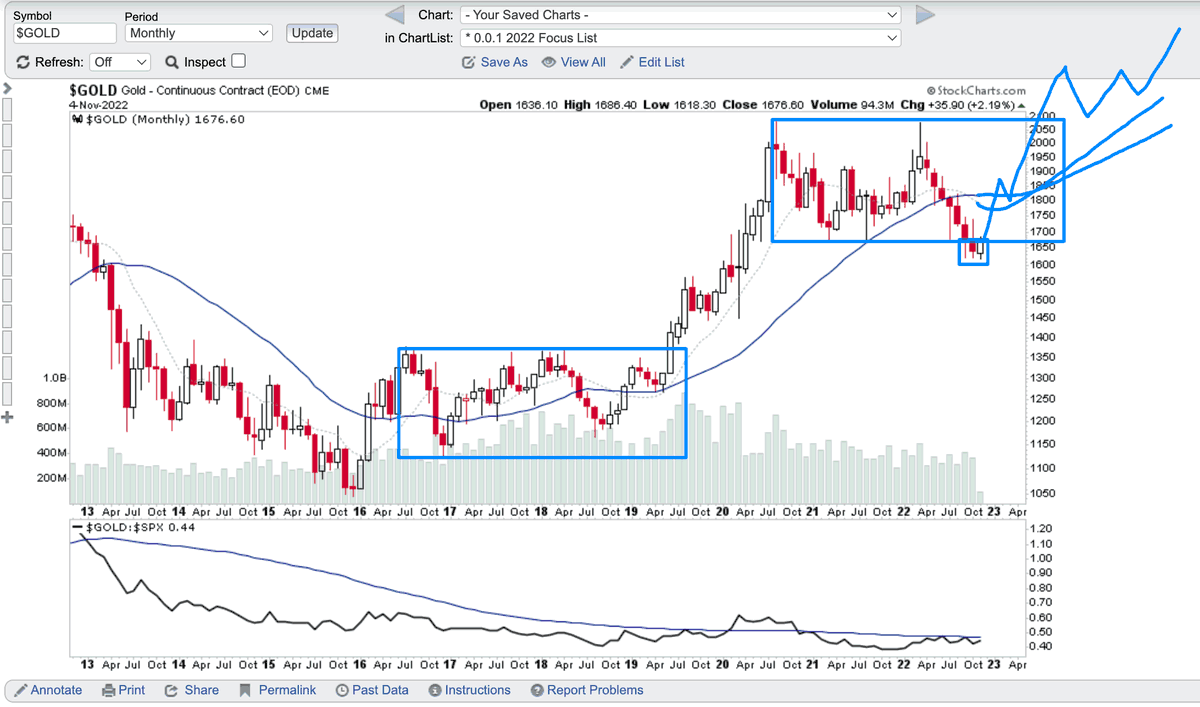
Task: Click the Save As pencil-box icon
Action: coord(469,62)
